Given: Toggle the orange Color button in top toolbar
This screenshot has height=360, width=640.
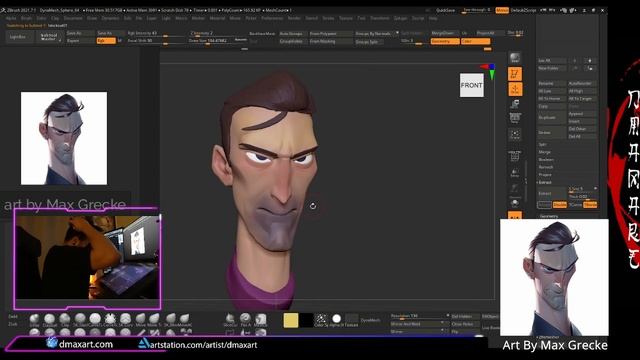Looking at the screenshot, I should click(476, 41).
